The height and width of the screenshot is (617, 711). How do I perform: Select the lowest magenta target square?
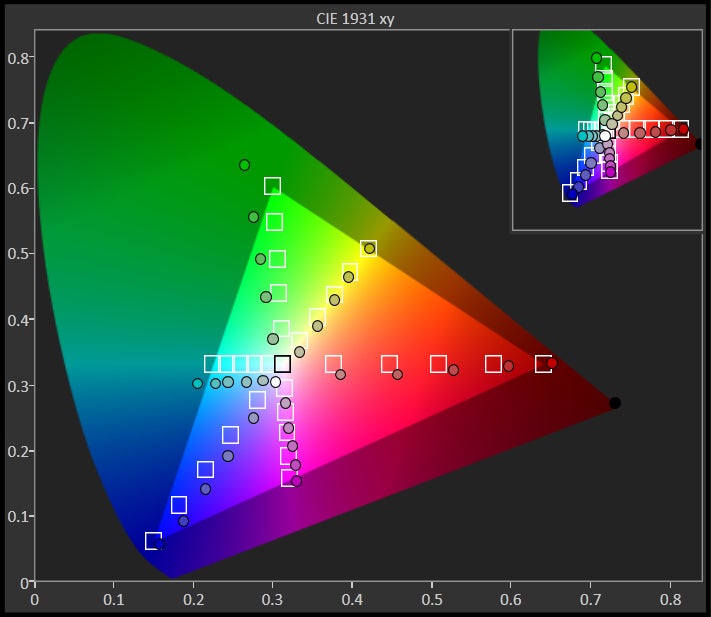tap(288, 478)
